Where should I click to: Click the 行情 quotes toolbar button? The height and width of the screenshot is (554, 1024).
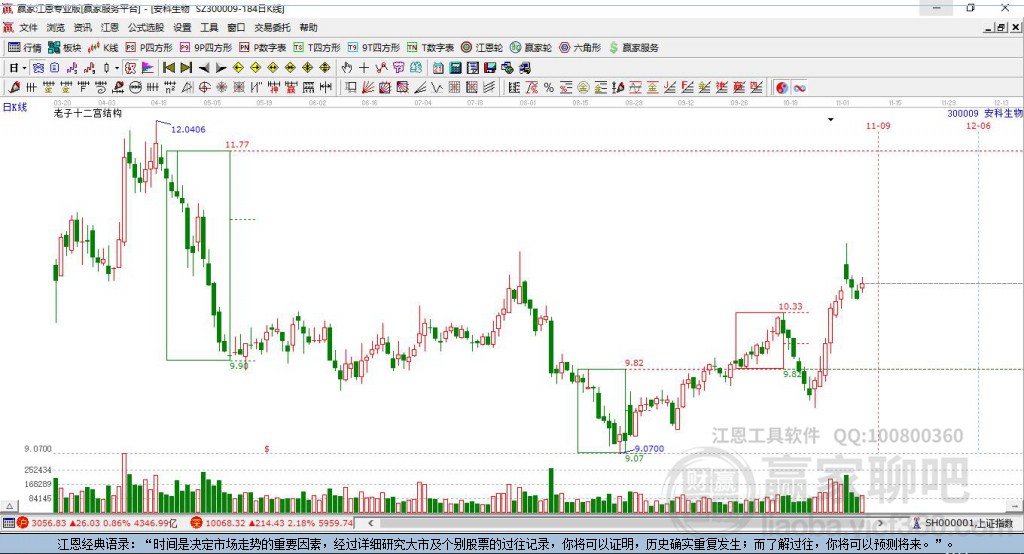tap(25, 48)
